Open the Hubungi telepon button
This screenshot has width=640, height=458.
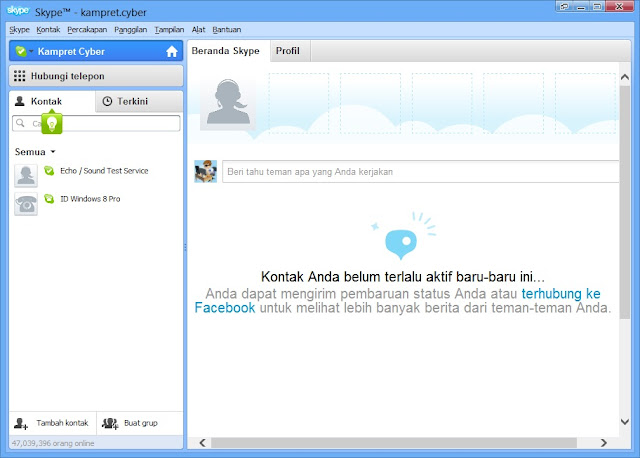(x=96, y=76)
